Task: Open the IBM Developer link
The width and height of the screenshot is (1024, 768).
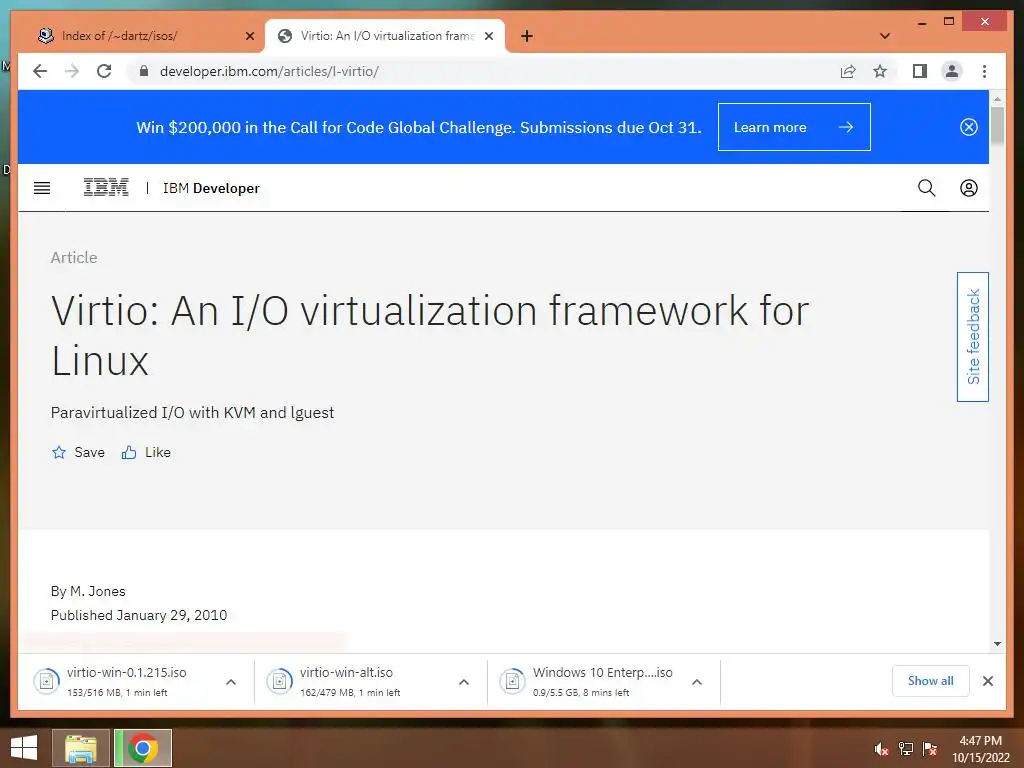Action: point(211,188)
